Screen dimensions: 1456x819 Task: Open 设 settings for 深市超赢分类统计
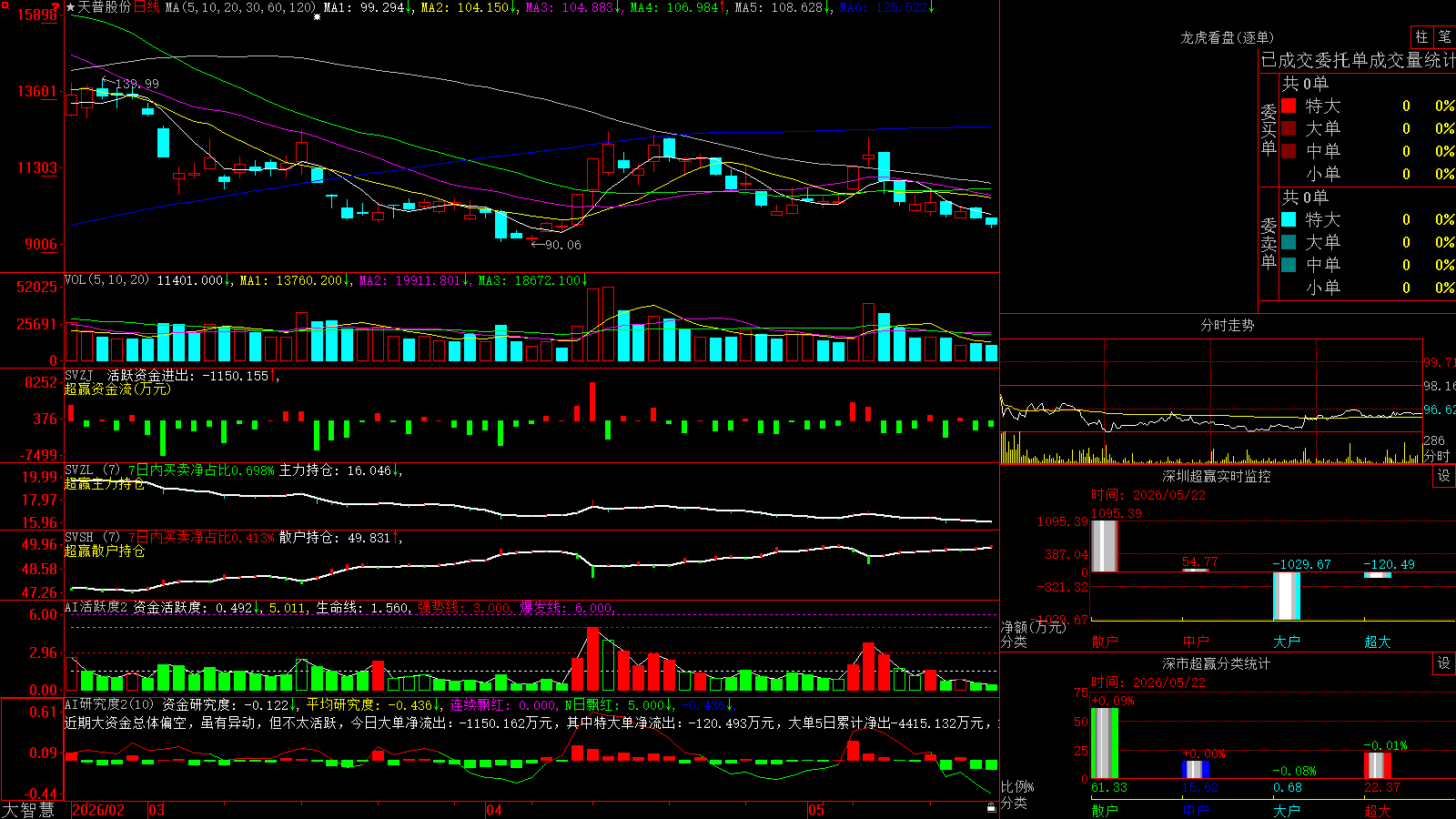pos(1444,663)
